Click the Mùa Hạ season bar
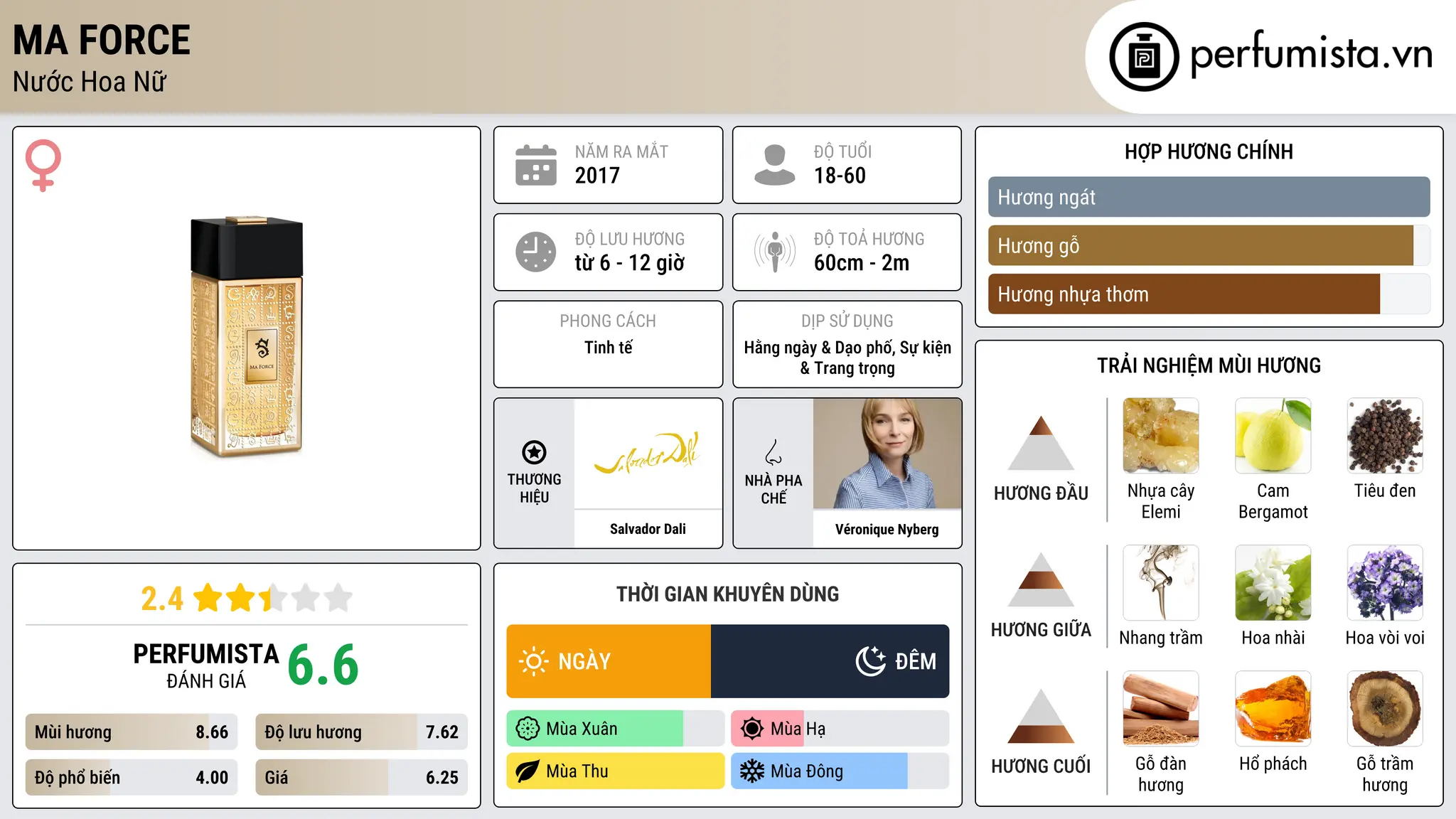Viewport: 1456px width, 819px height. [x=840, y=729]
